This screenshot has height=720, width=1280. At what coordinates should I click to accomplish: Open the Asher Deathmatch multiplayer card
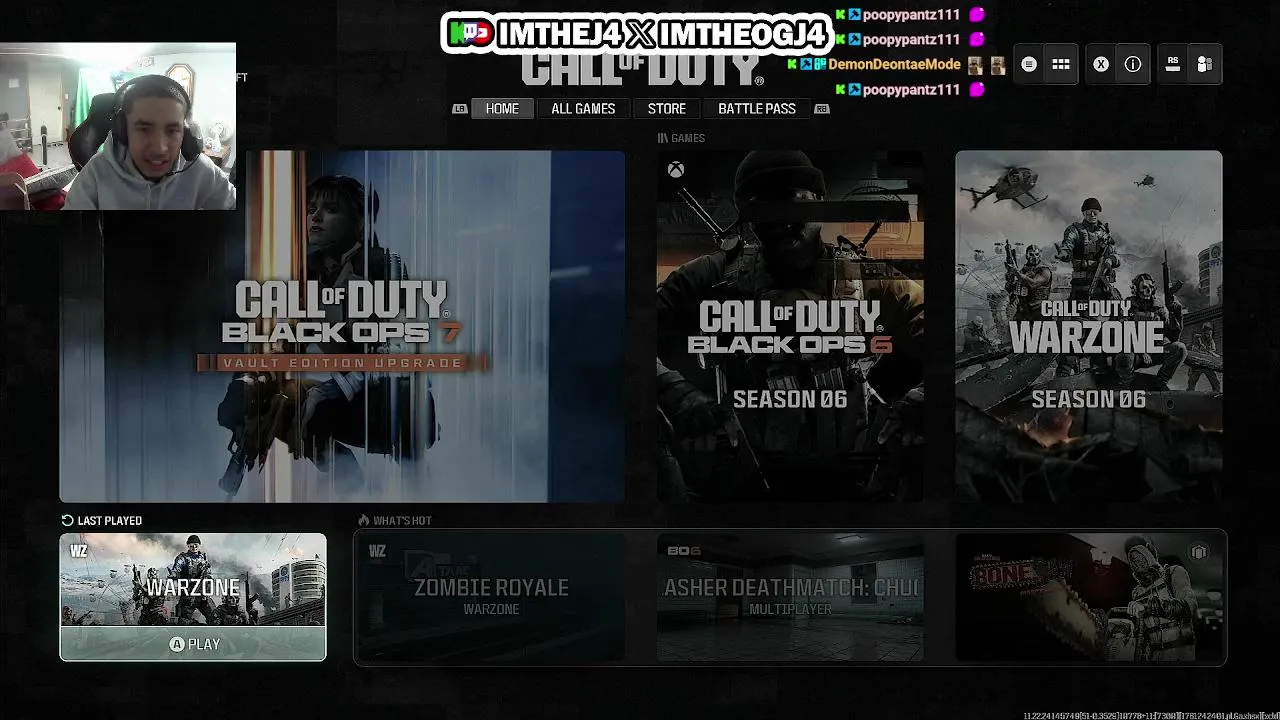(790, 597)
